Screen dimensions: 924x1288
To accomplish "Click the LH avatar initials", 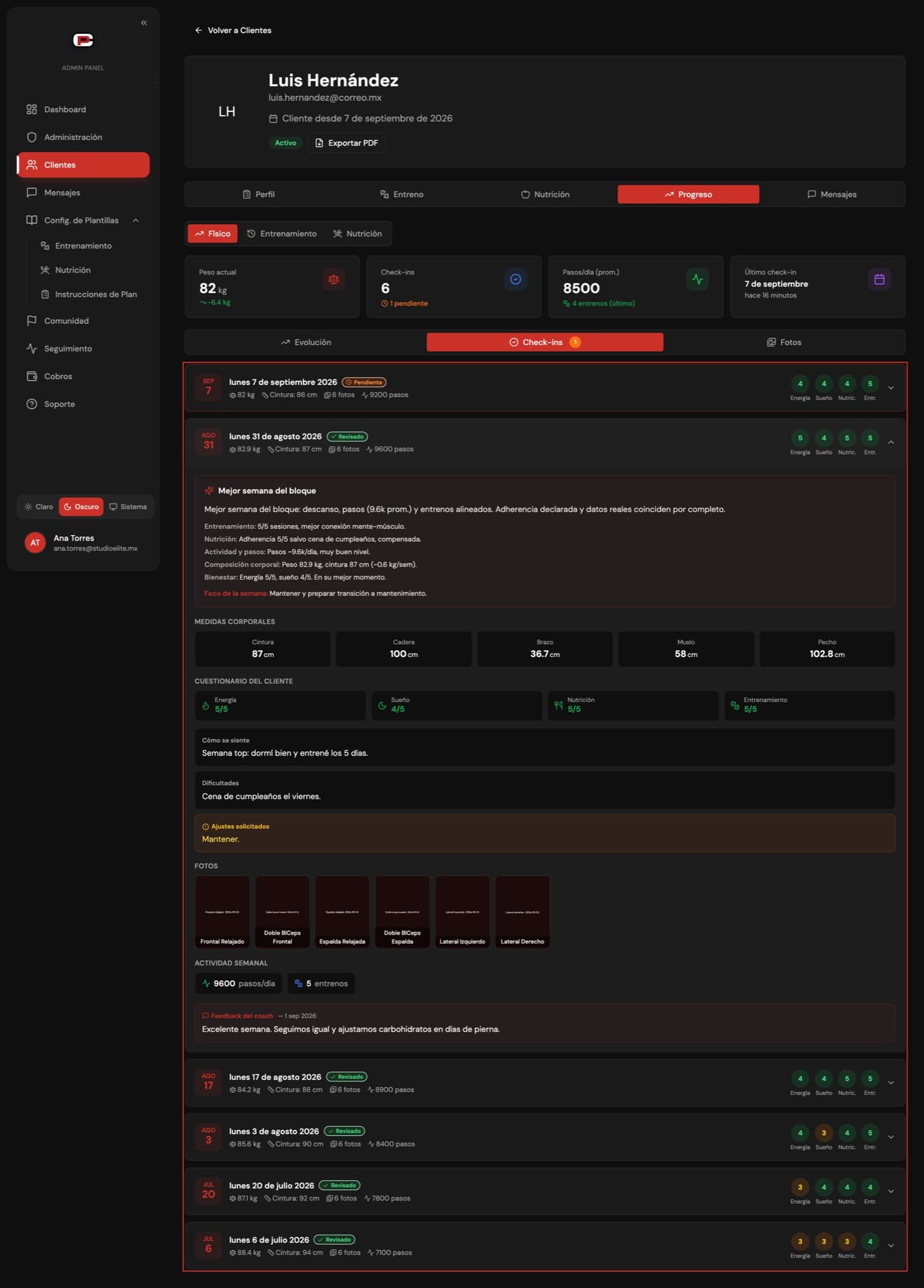I will click(x=227, y=111).
